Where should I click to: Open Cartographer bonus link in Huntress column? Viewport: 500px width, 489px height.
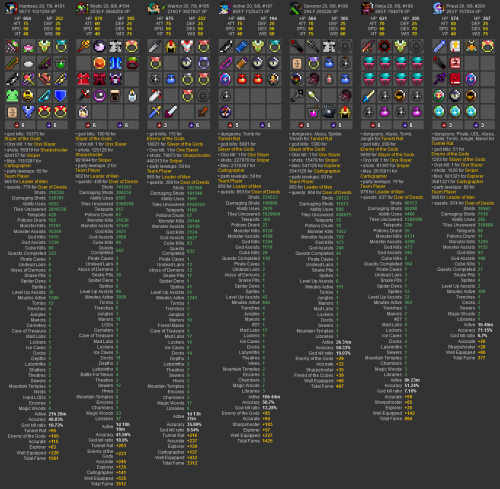(x=18, y=166)
